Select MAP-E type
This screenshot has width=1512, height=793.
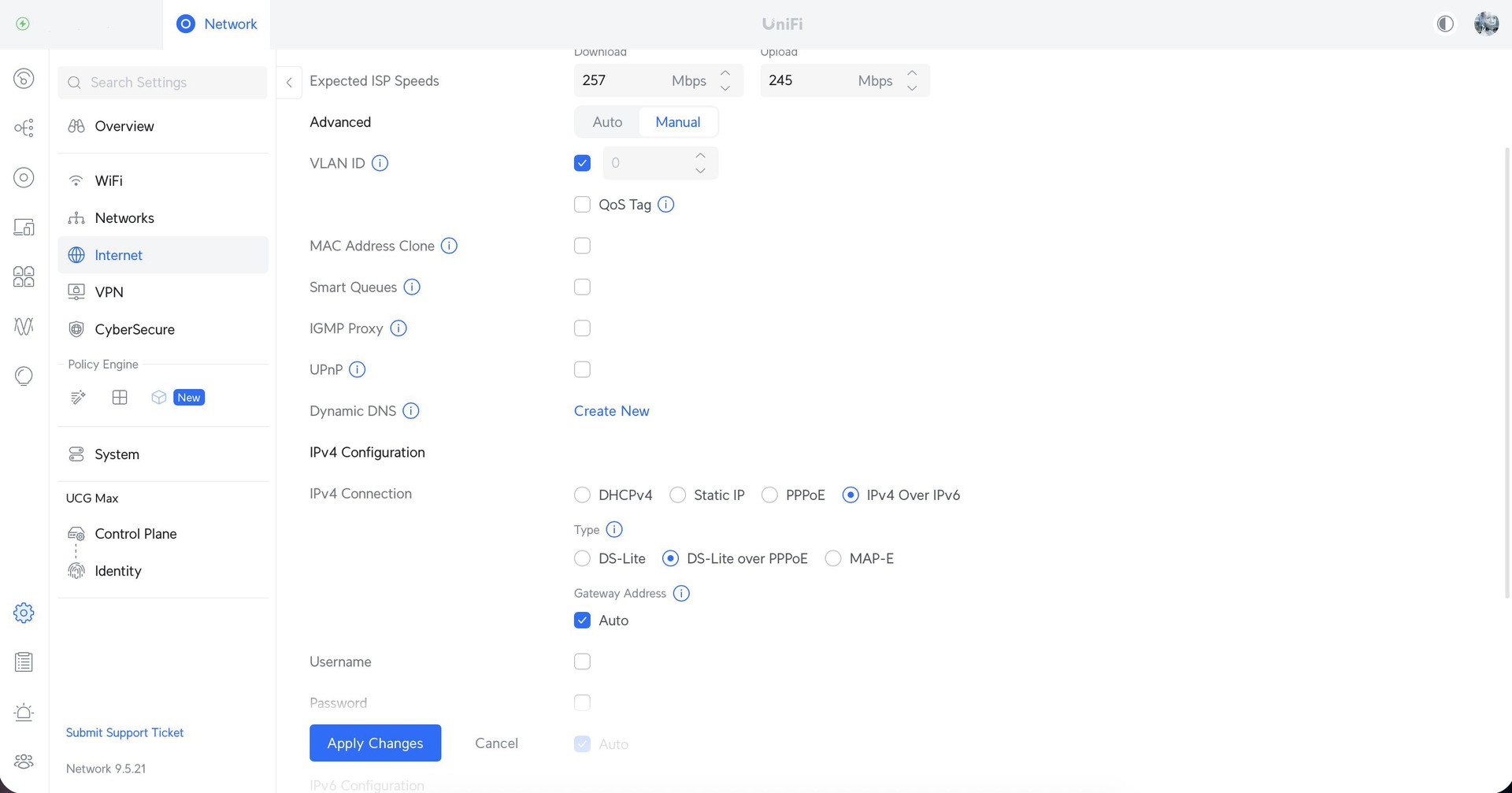point(833,558)
